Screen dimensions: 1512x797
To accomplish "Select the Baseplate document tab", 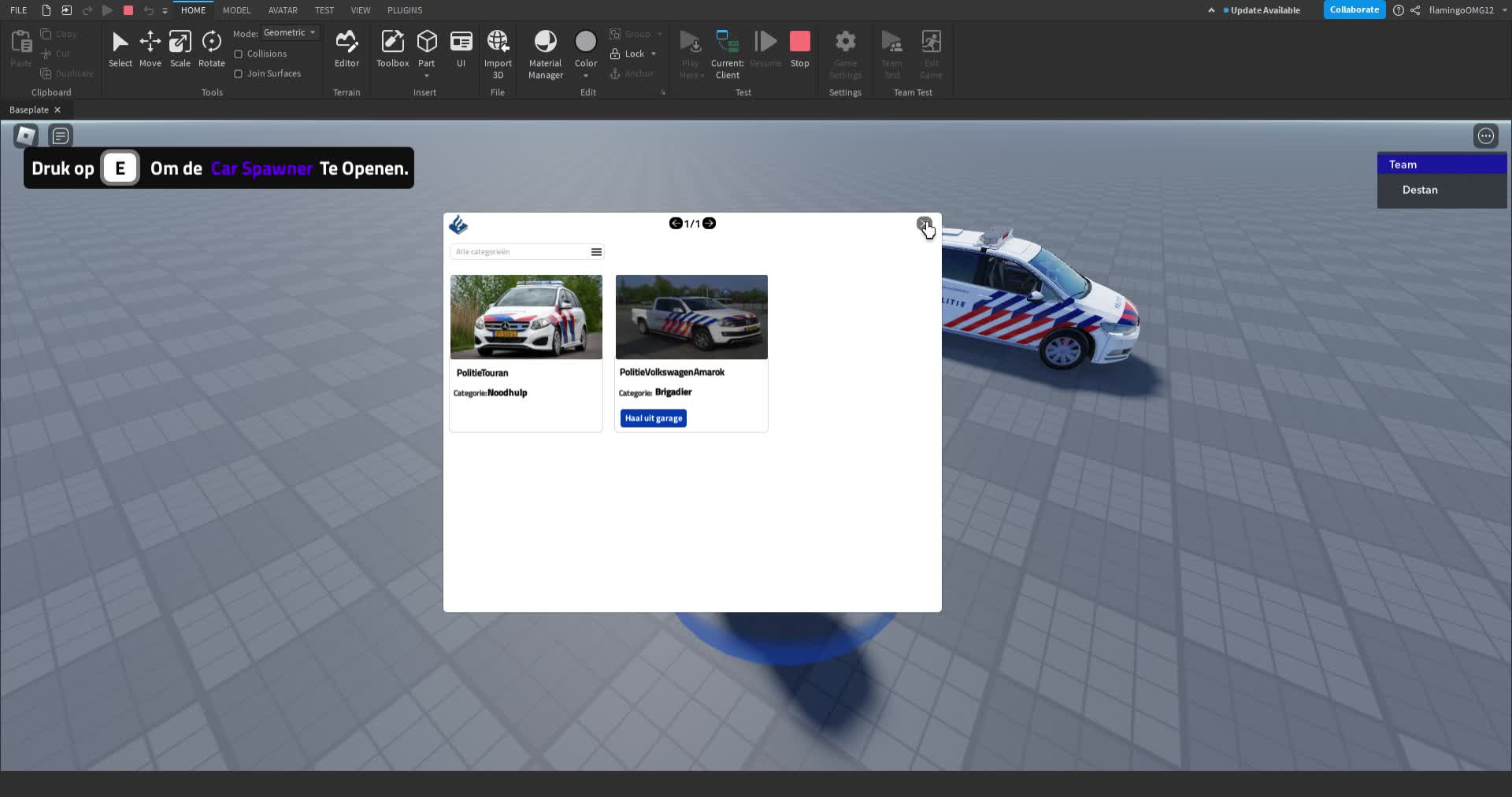I will click(x=28, y=109).
